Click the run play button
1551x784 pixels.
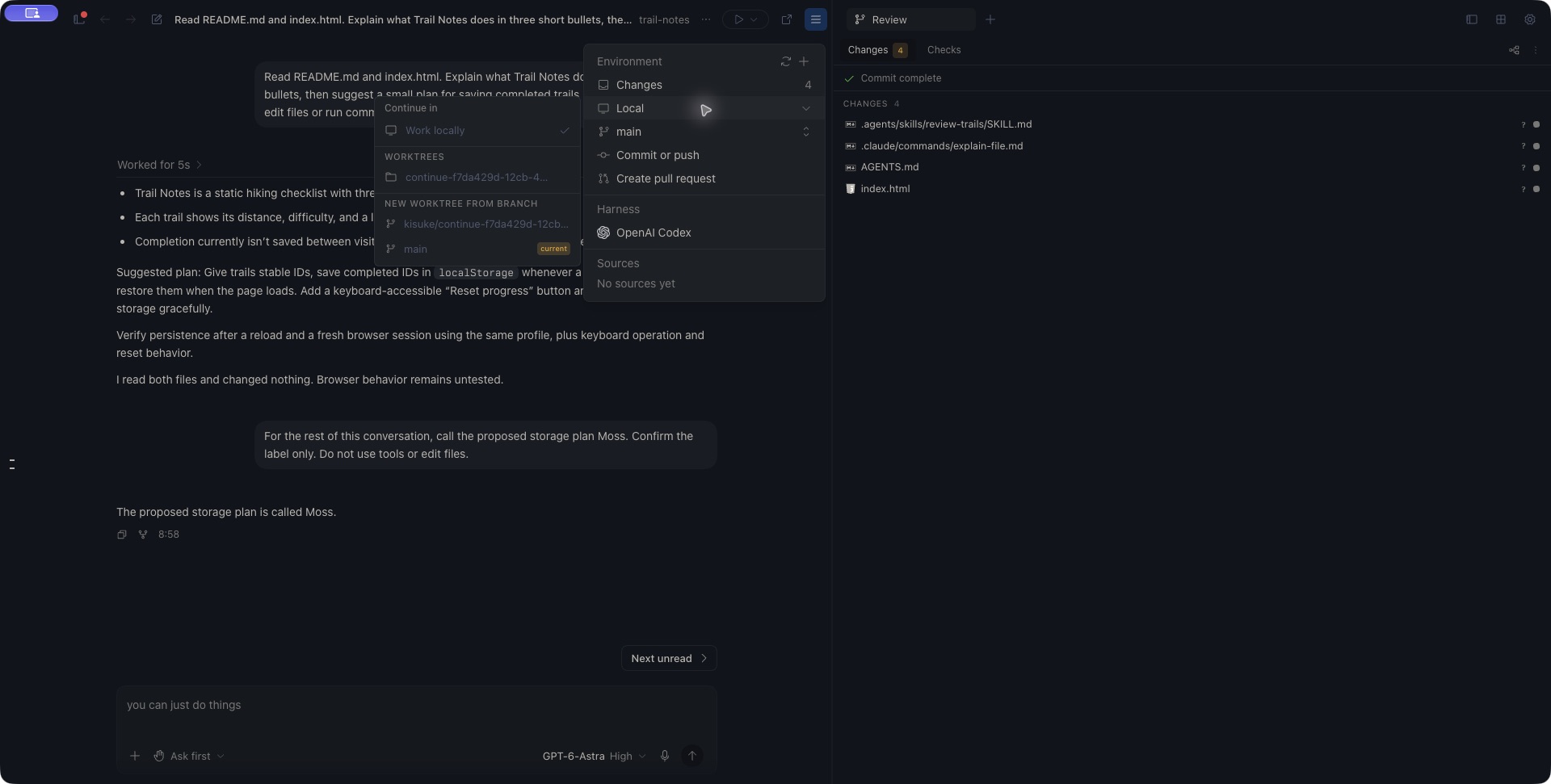click(x=738, y=19)
